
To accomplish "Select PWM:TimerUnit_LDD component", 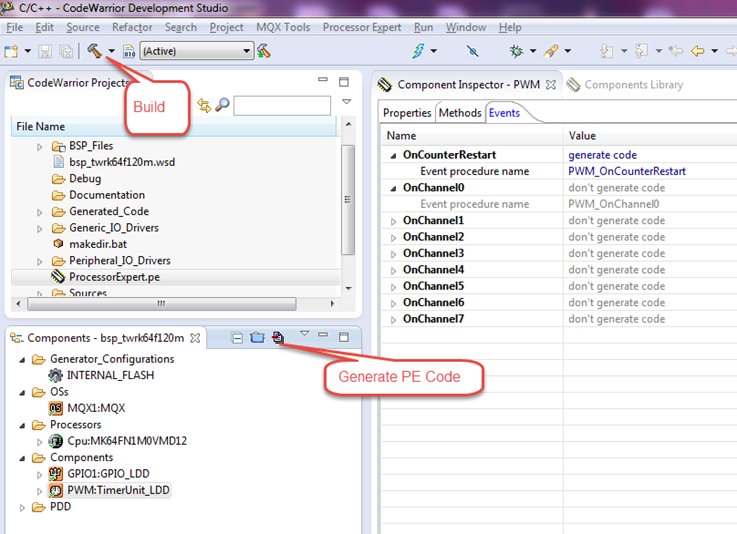I will (118, 490).
